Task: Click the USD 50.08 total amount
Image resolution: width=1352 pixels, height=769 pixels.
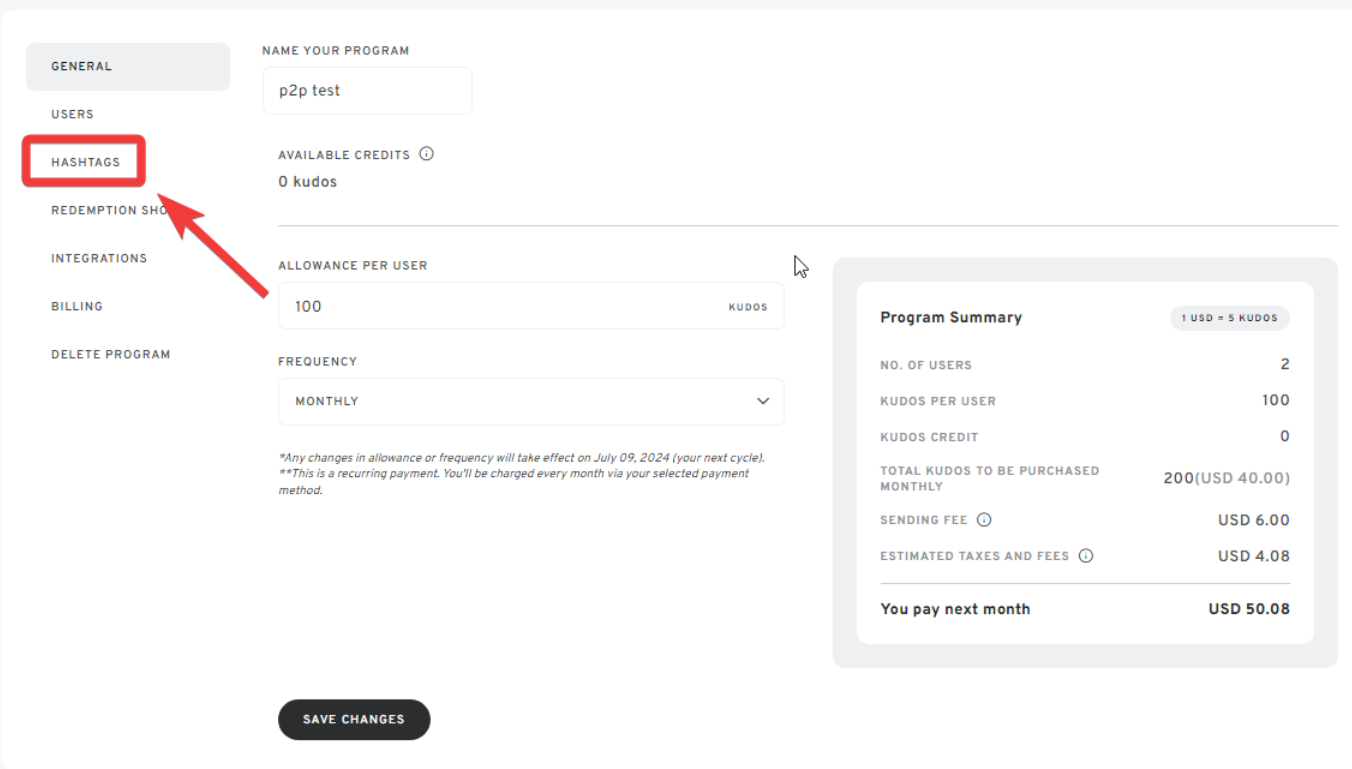Action: pyautogui.click(x=1248, y=609)
